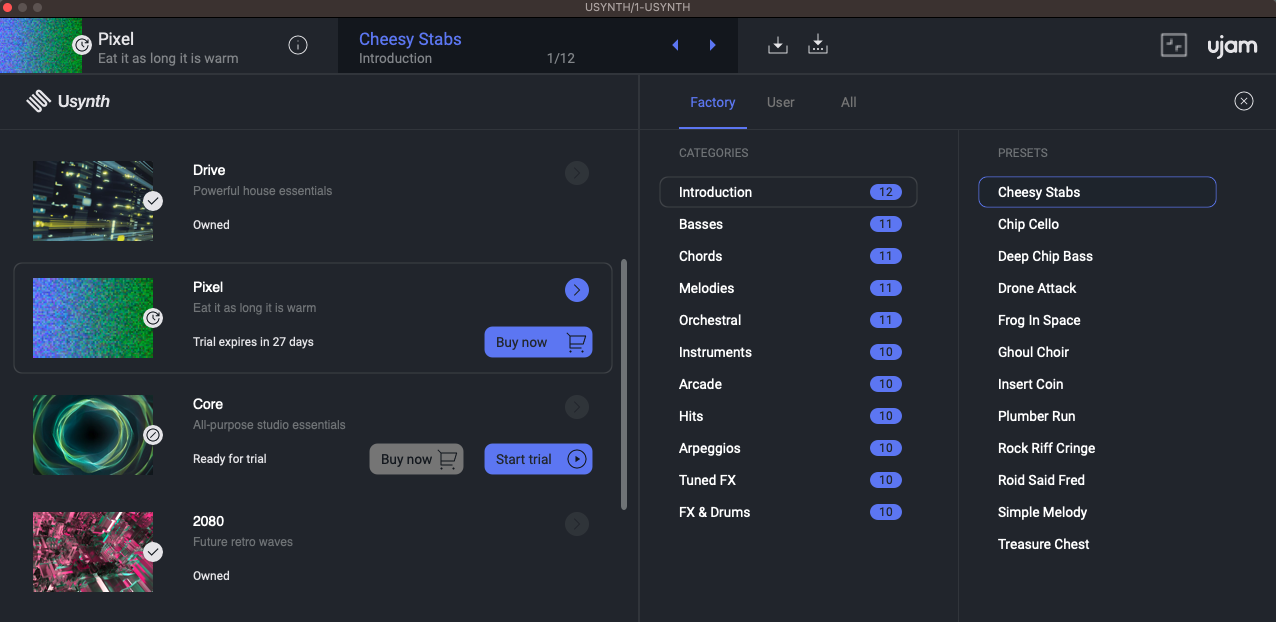Click the owned checkmark badge on Drive
Screen dimensions: 1276x622
(x=152, y=201)
